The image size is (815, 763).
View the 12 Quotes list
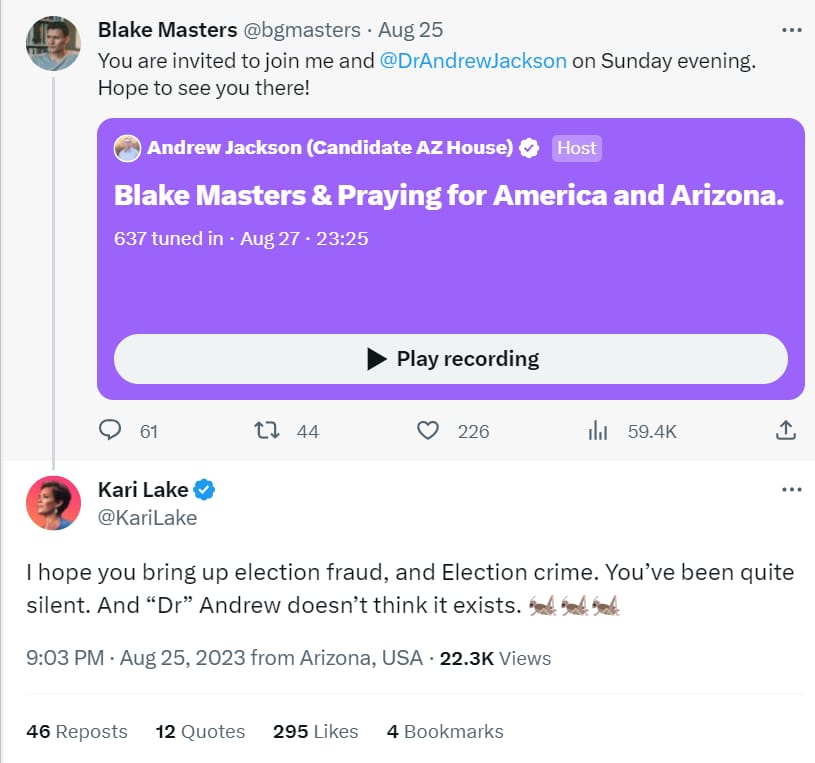pyautogui.click(x=200, y=731)
